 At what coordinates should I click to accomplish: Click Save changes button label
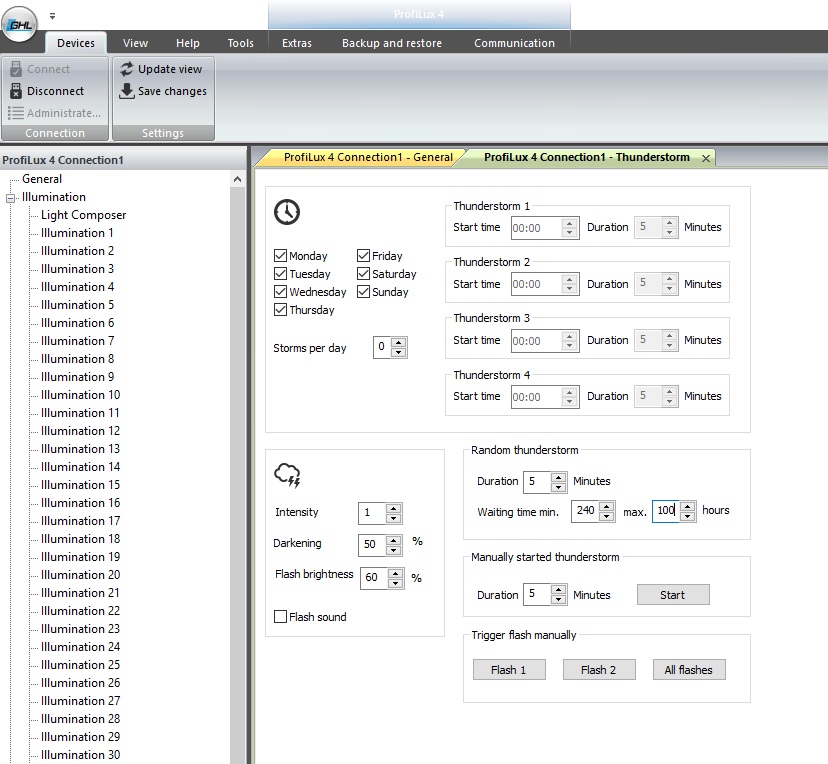pos(172,91)
